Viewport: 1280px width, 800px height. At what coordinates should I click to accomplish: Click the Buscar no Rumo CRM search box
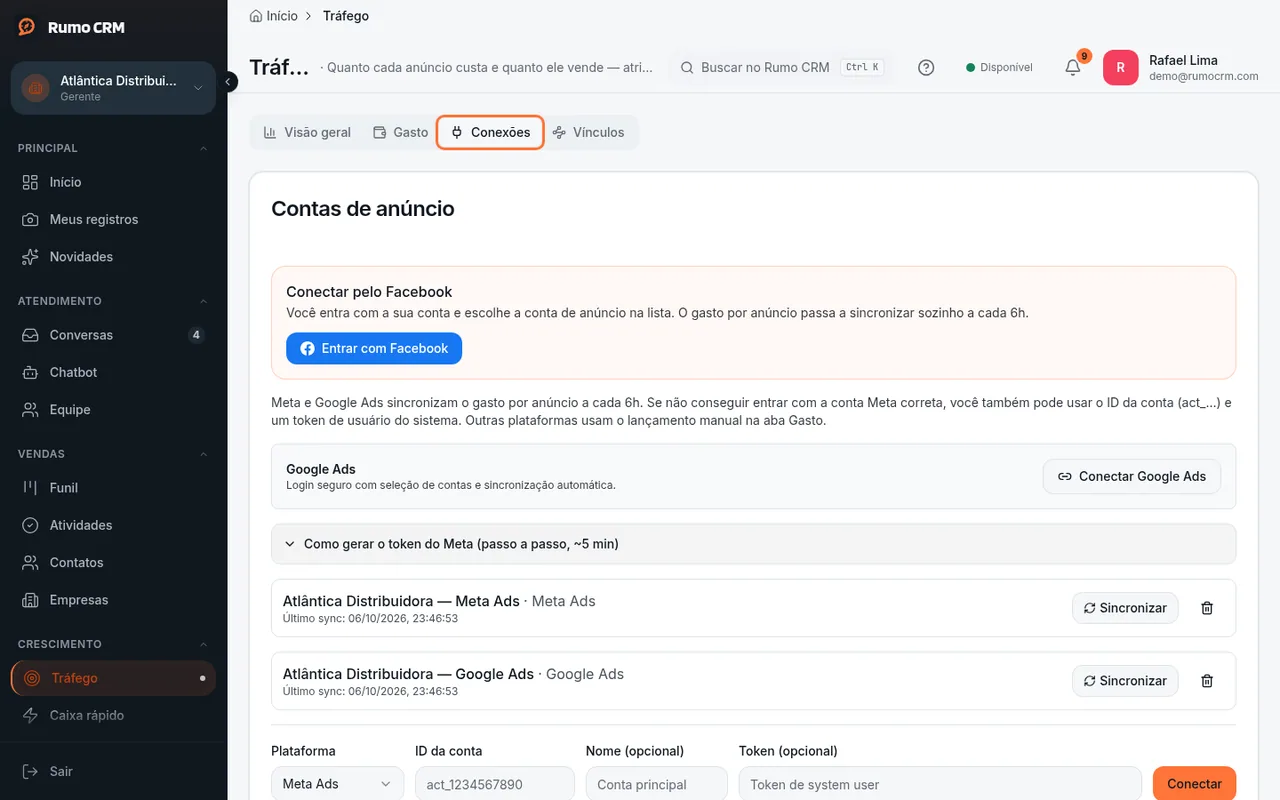(781, 68)
